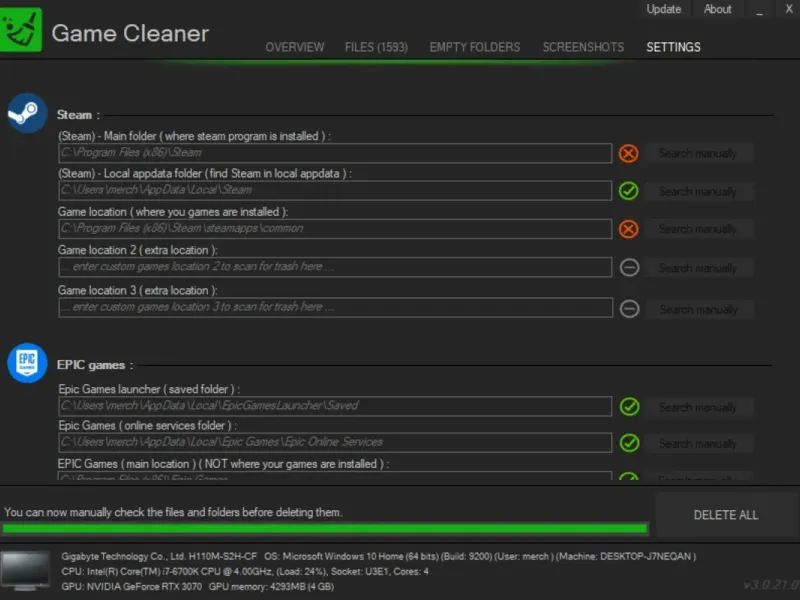The image size is (800, 600).
Task: Click 'Game location ( where you games are installed )' label
Action: pos(173,212)
